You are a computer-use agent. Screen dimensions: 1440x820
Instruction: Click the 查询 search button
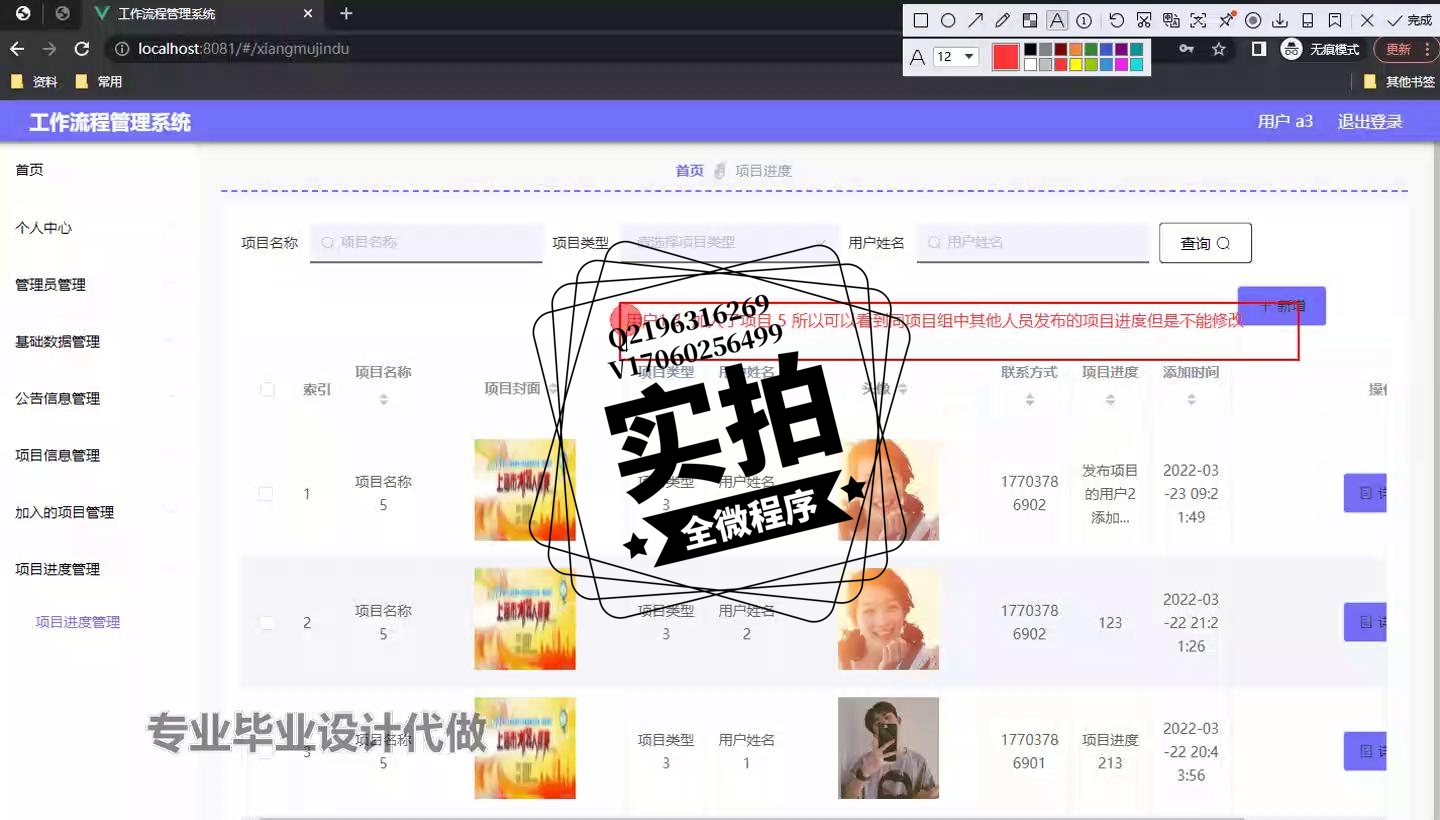click(1205, 243)
